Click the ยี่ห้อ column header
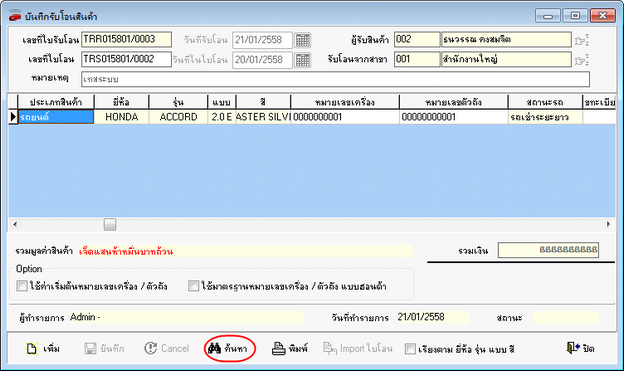The height and width of the screenshot is (371, 624). pos(121,102)
